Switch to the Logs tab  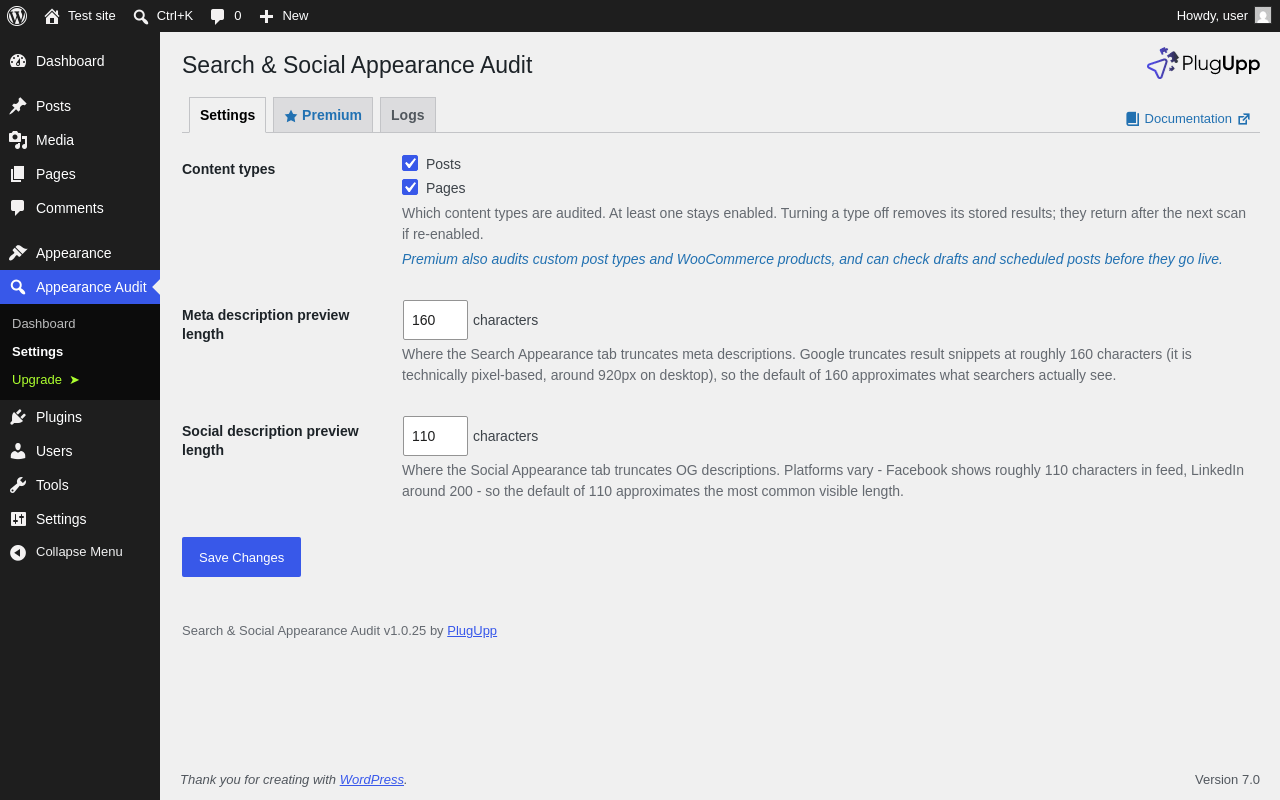tap(408, 115)
